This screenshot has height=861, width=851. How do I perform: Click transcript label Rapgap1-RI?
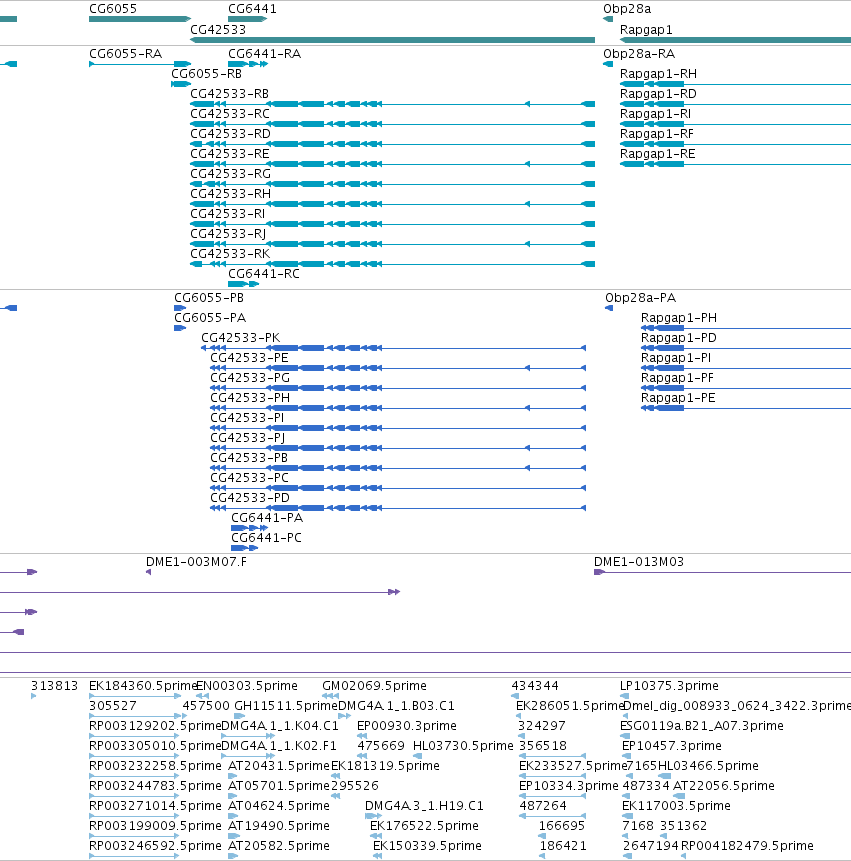tap(656, 114)
